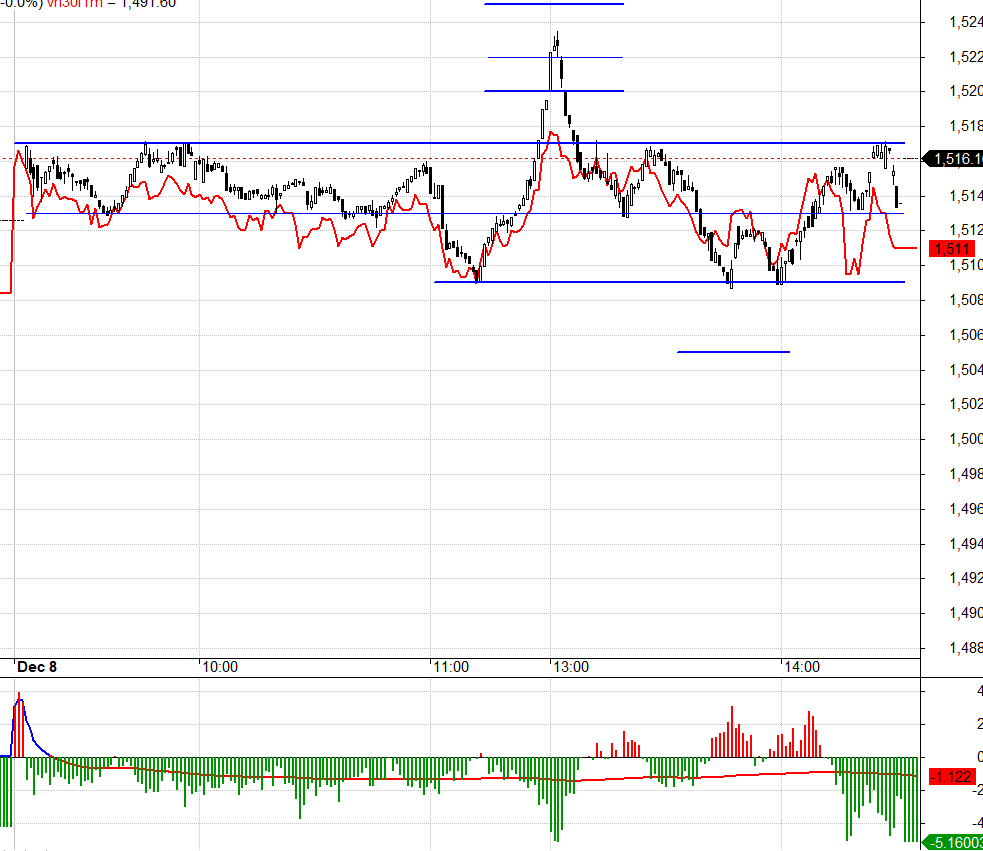Image resolution: width=983 pixels, height=851 pixels.
Task: Click the 1,504 price axis label
Action: tap(966, 370)
